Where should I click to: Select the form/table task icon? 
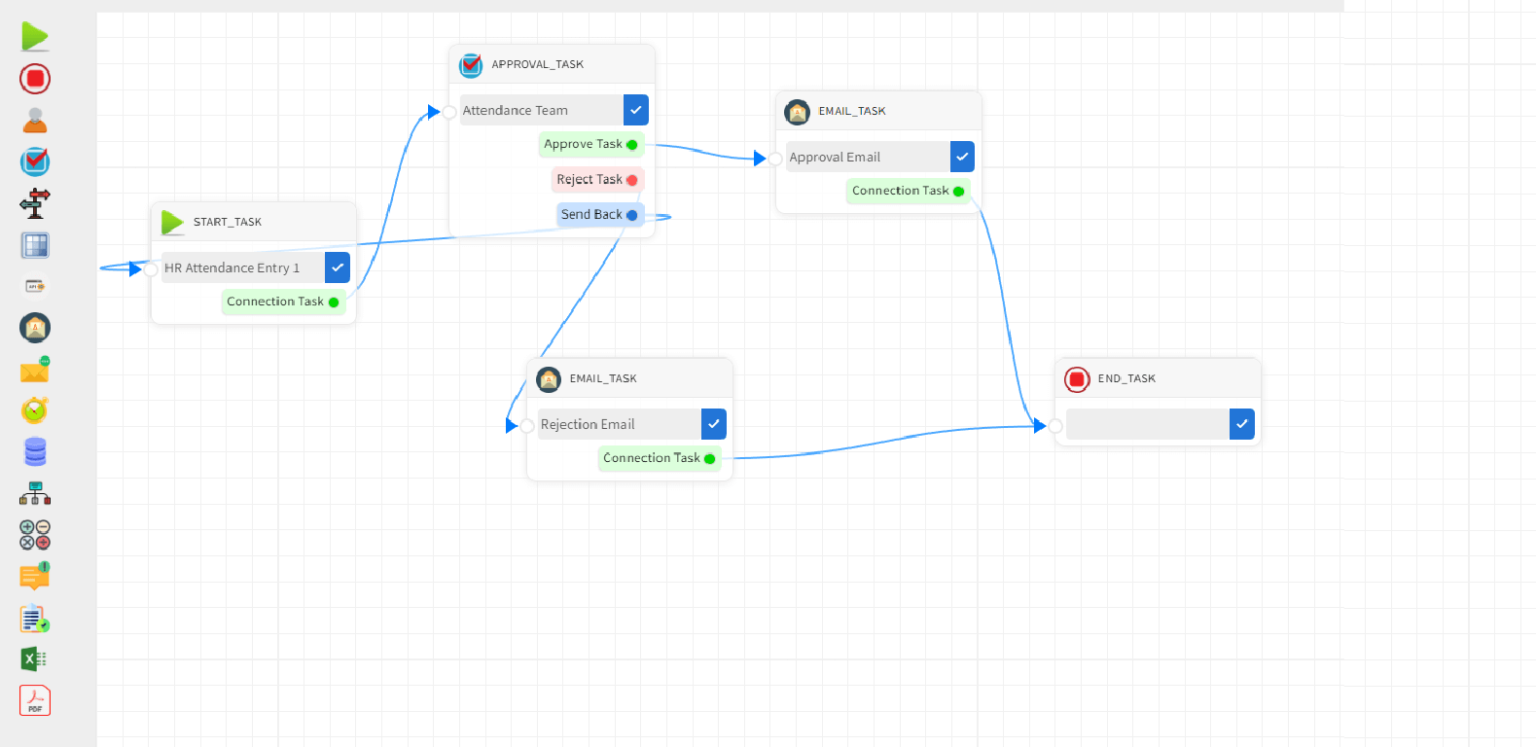pos(35,245)
